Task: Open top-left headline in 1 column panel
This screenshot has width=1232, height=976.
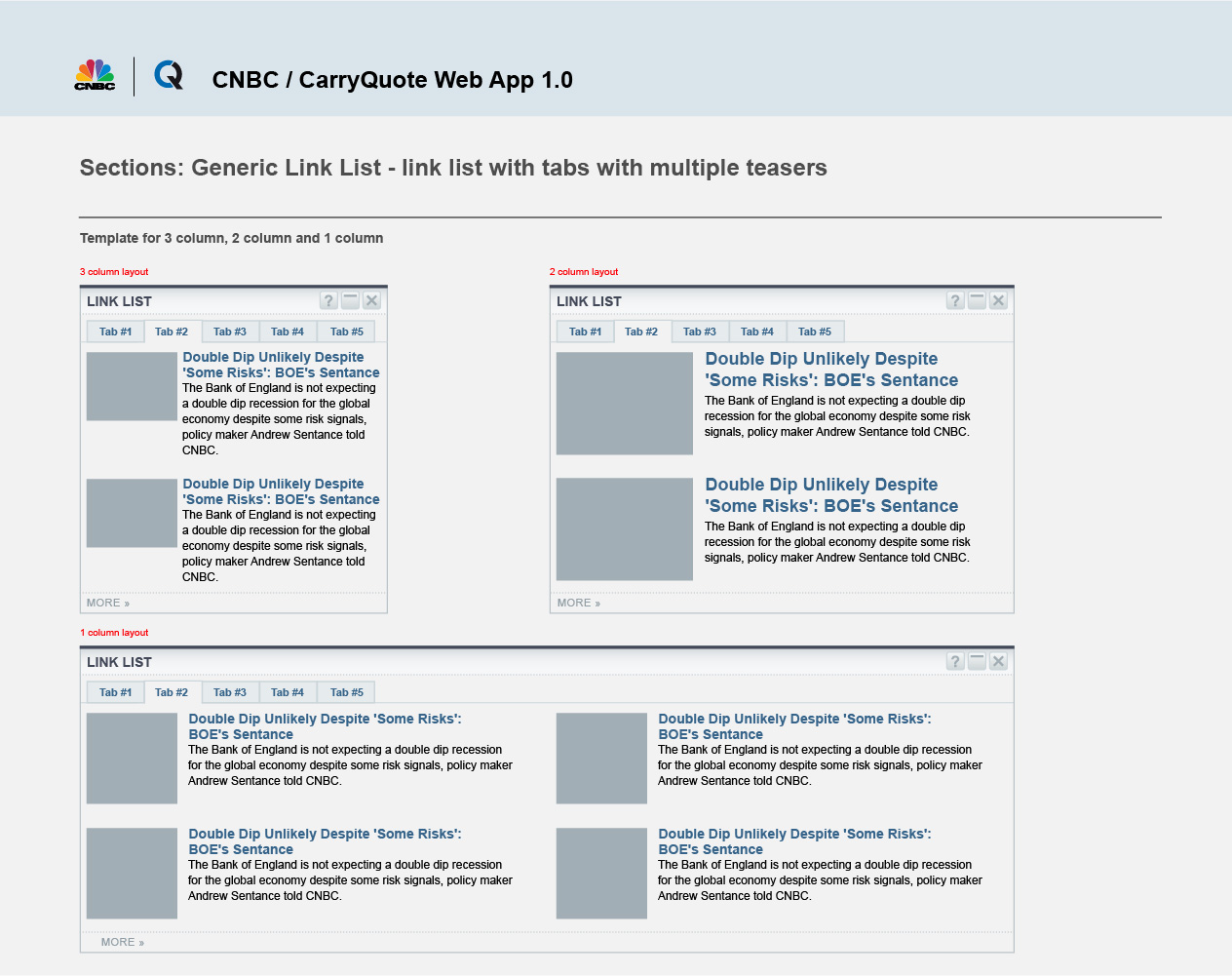Action: click(x=325, y=726)
